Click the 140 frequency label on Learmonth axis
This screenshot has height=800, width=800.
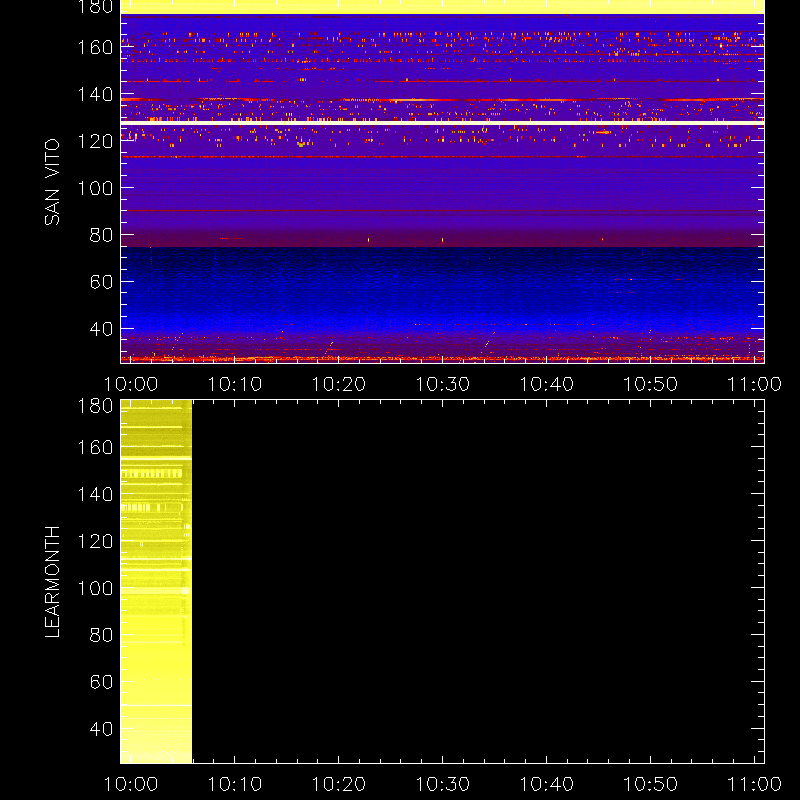point(95,494)
